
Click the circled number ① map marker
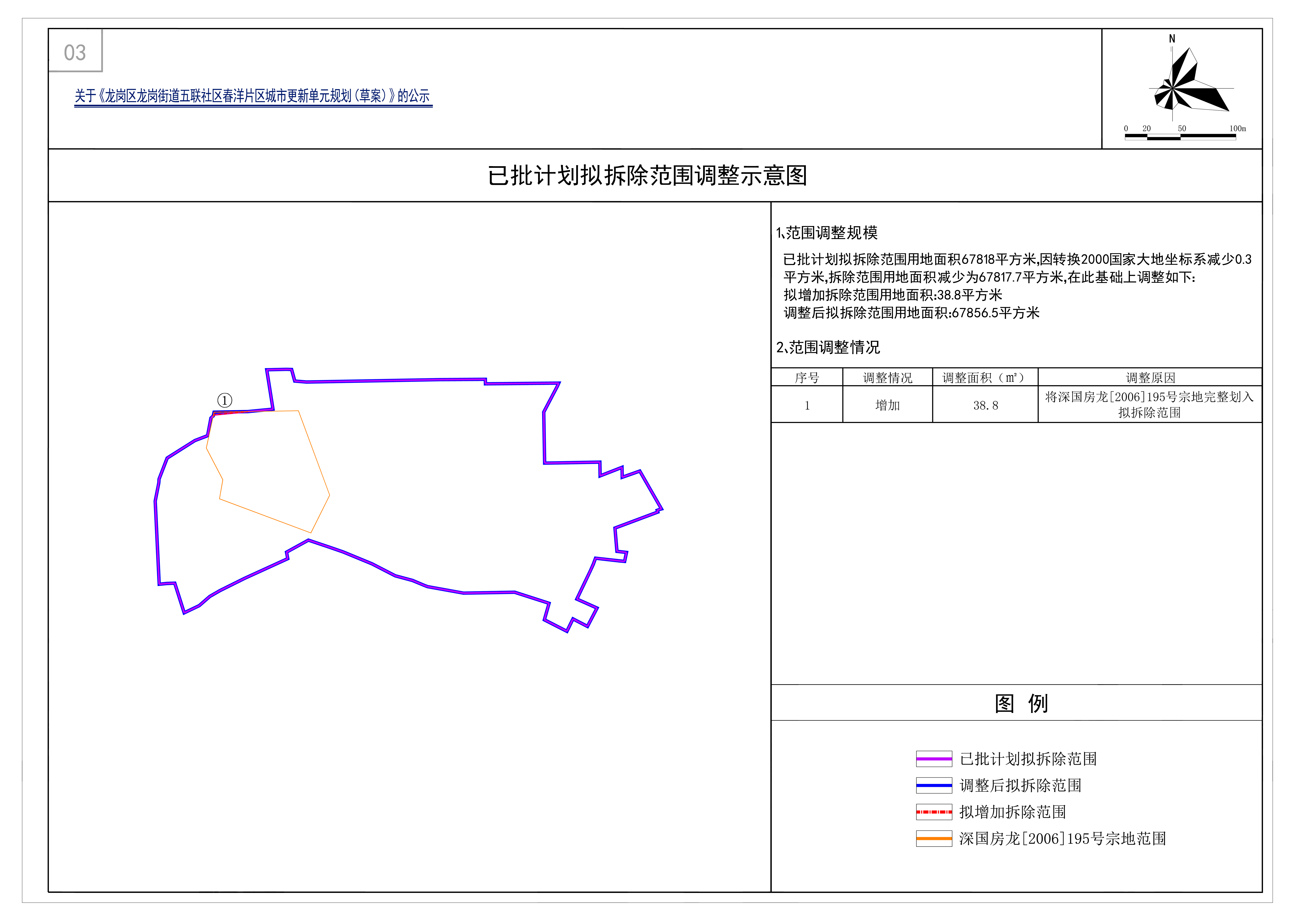pos(225,401)
